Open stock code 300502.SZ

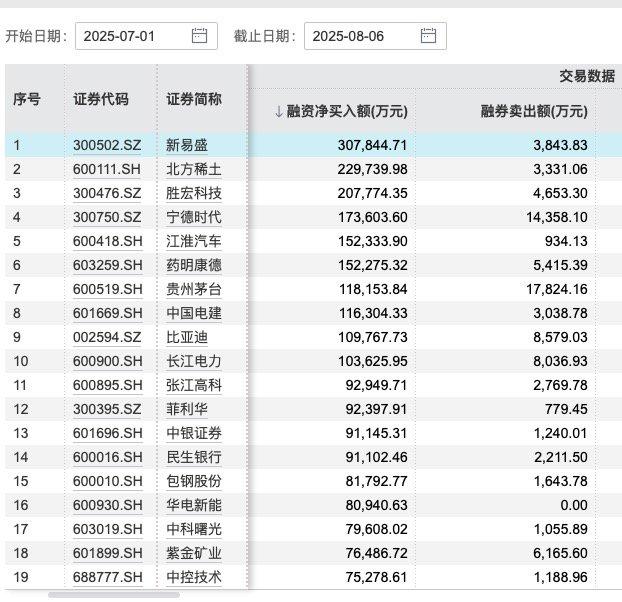pyautogui.click(x=107, y=145)
